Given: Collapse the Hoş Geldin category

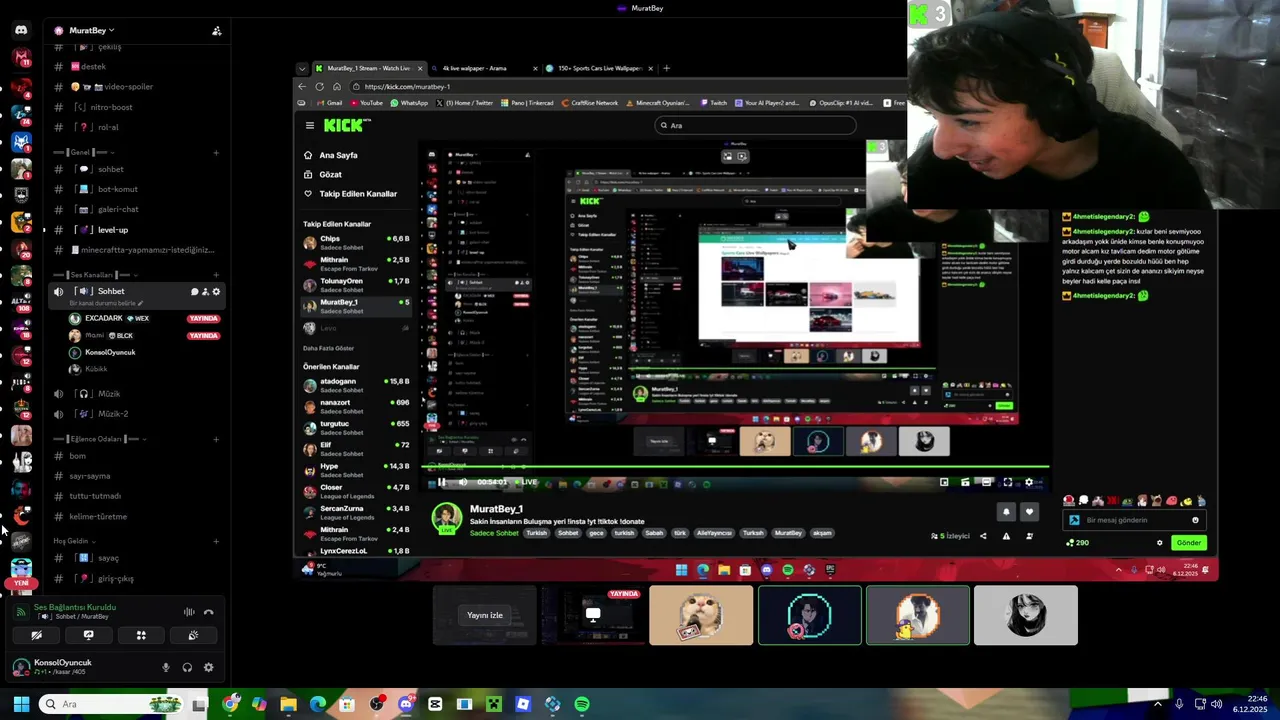Looking at the screenshot, I should [x=75, y=541].
